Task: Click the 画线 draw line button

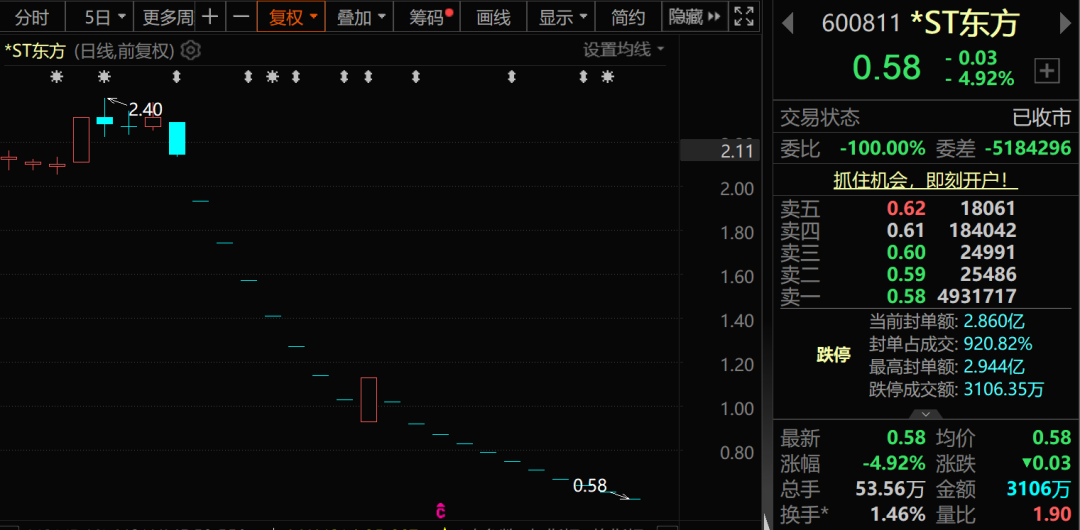Action: [493, 17]
